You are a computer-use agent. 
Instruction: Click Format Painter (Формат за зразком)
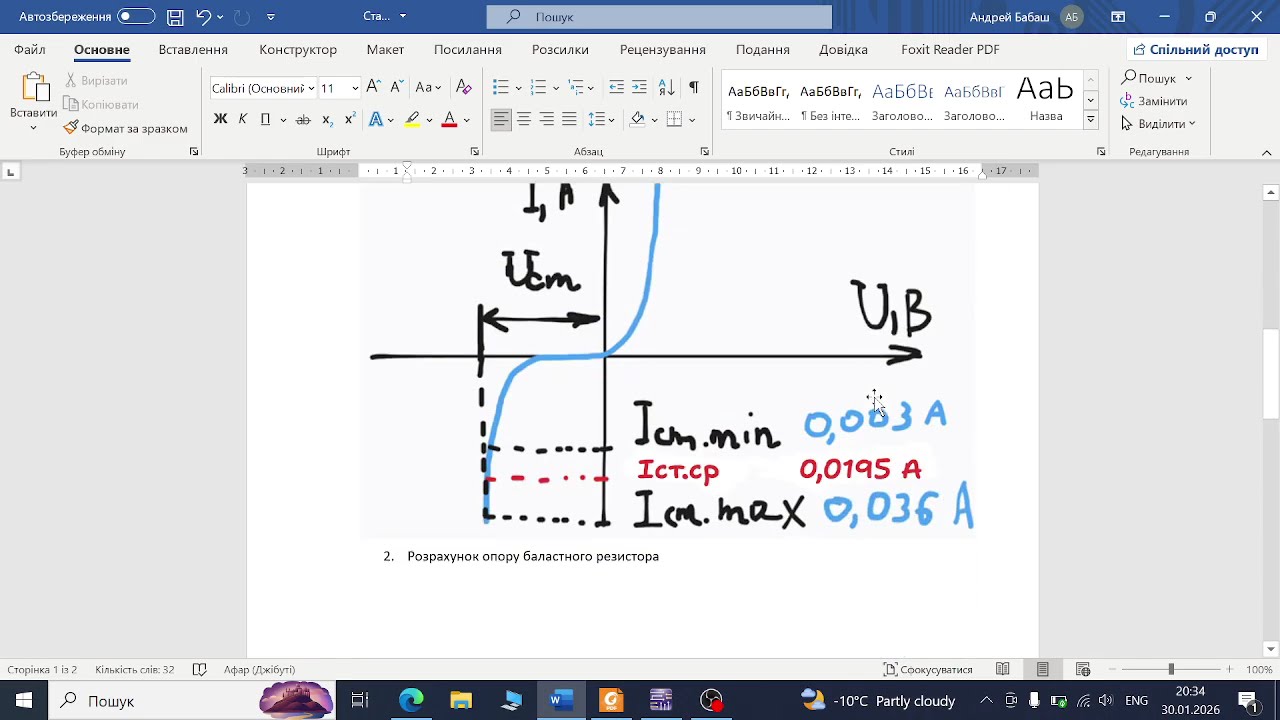pos(126,128)
